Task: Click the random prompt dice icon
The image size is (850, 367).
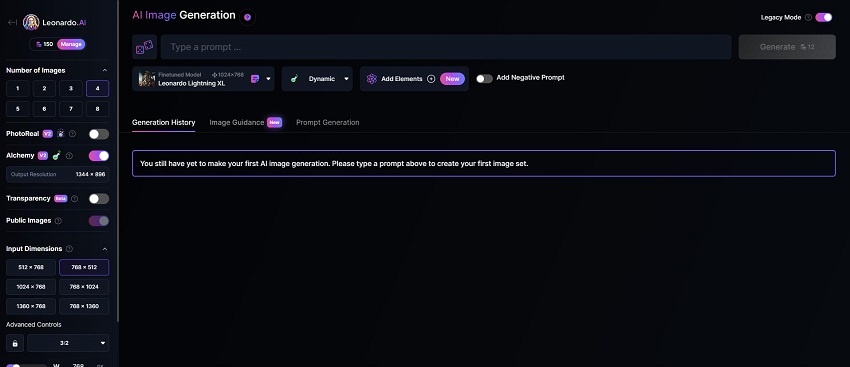Action: coord(144,47)
